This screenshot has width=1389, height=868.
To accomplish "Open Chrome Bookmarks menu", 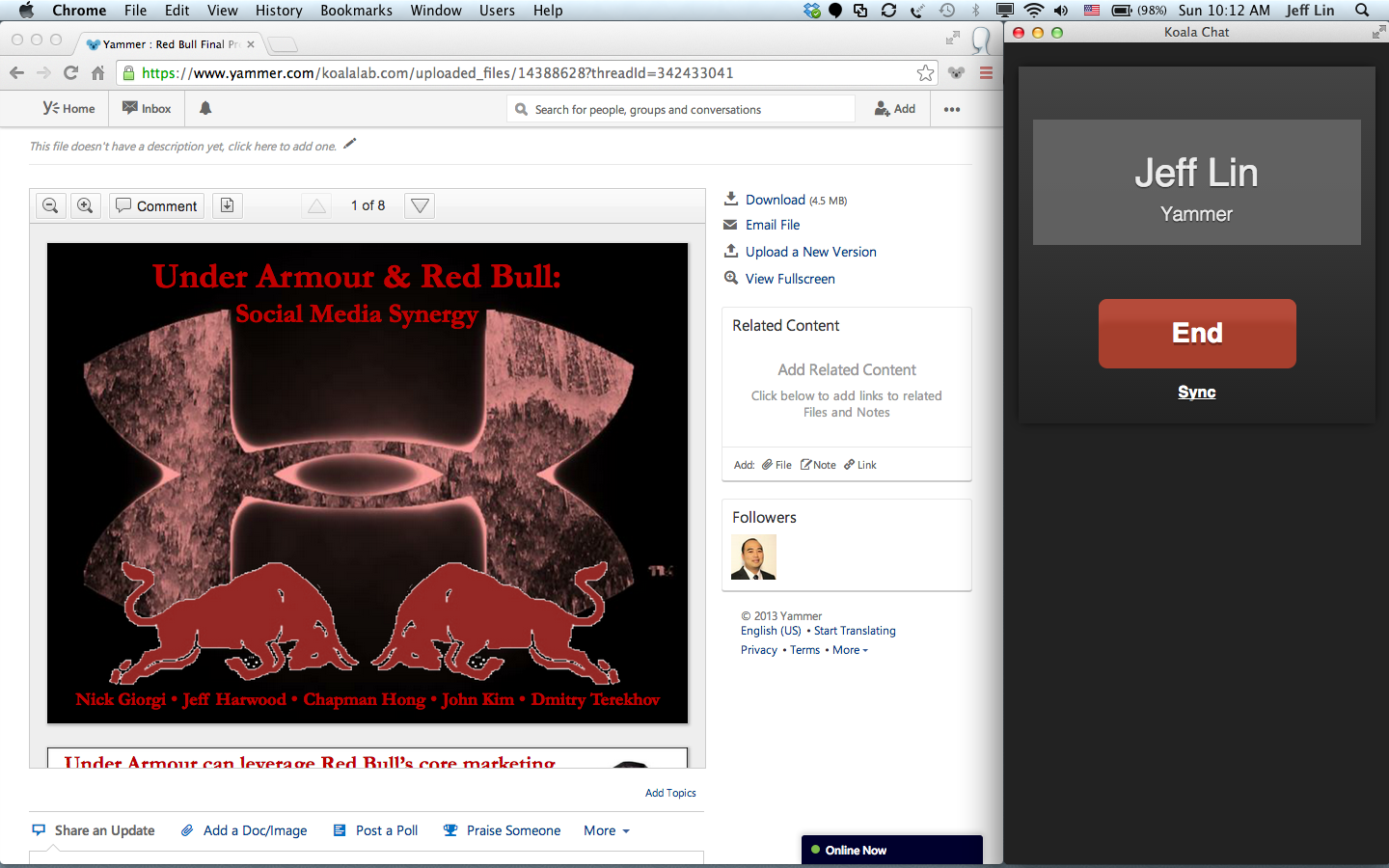I will point(356,10).
